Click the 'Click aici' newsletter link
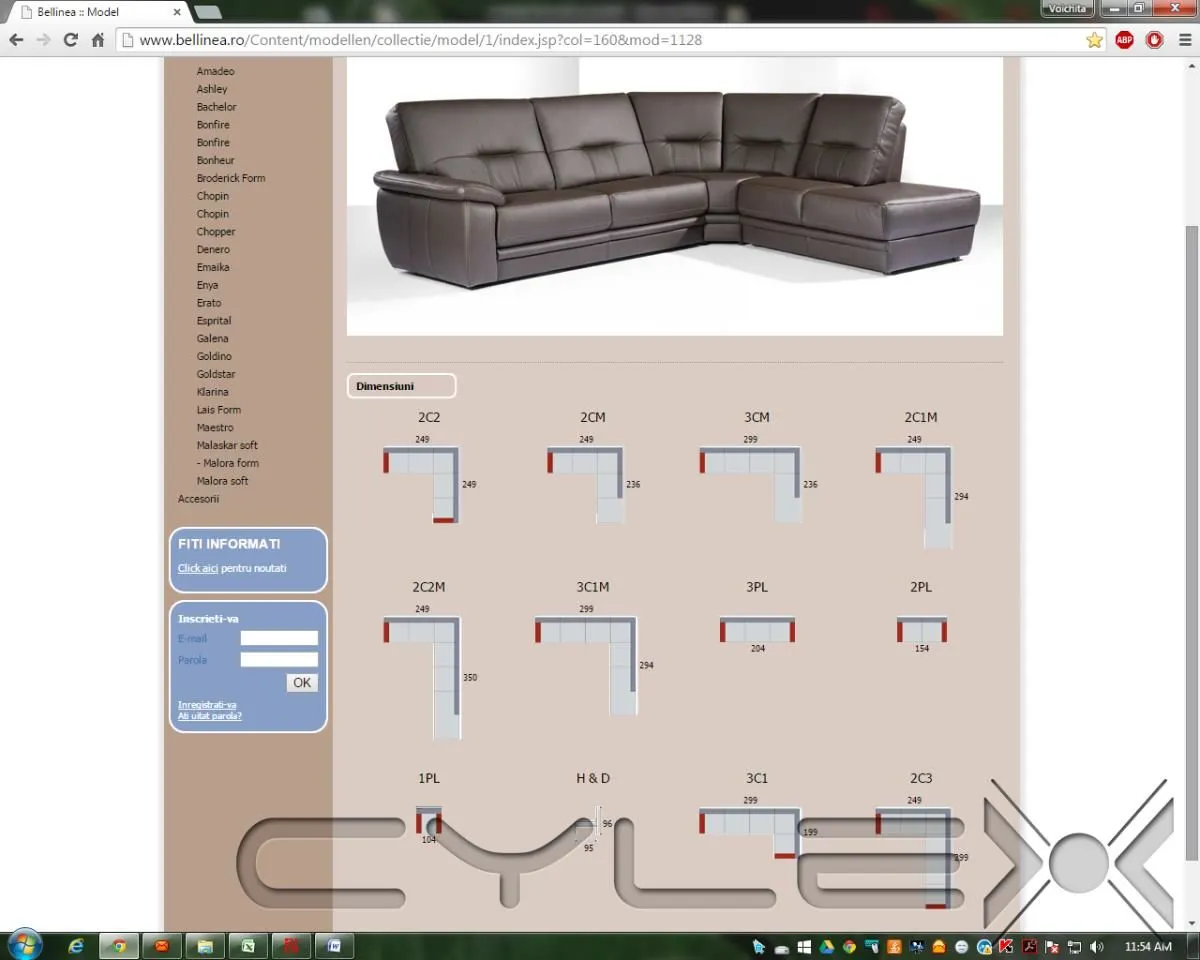 click(x=197, y=568)
